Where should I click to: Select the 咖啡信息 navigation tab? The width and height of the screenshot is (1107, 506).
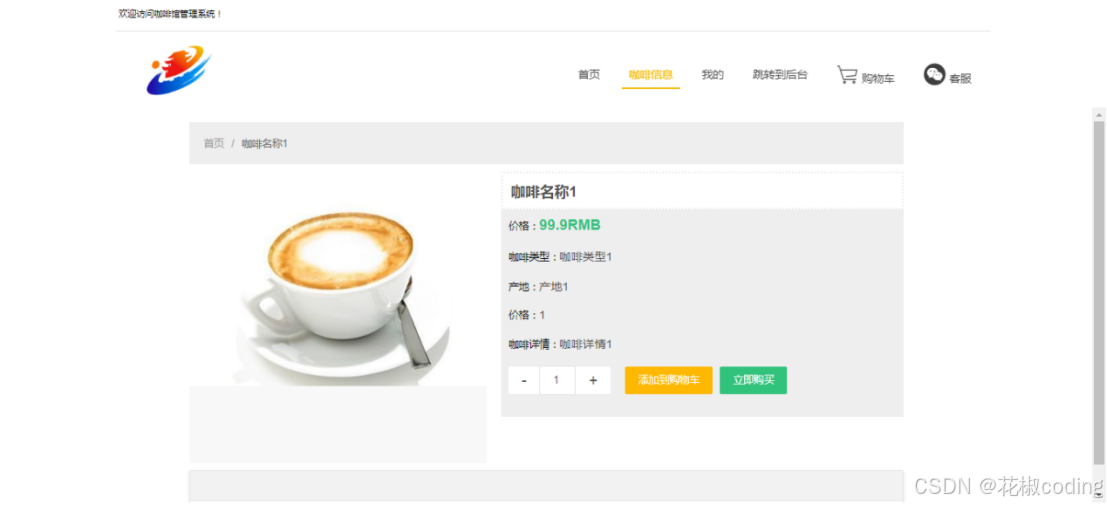click(x=651, y=75)
